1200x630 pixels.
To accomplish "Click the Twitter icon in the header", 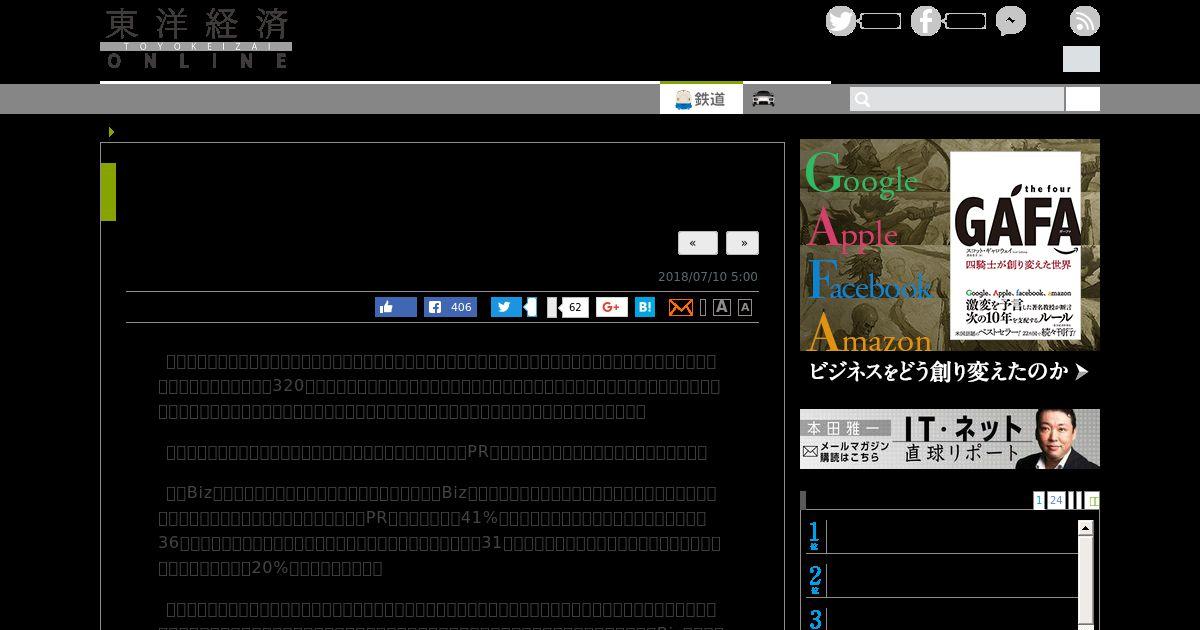I will pyautogui.click(x=841, y=21).
